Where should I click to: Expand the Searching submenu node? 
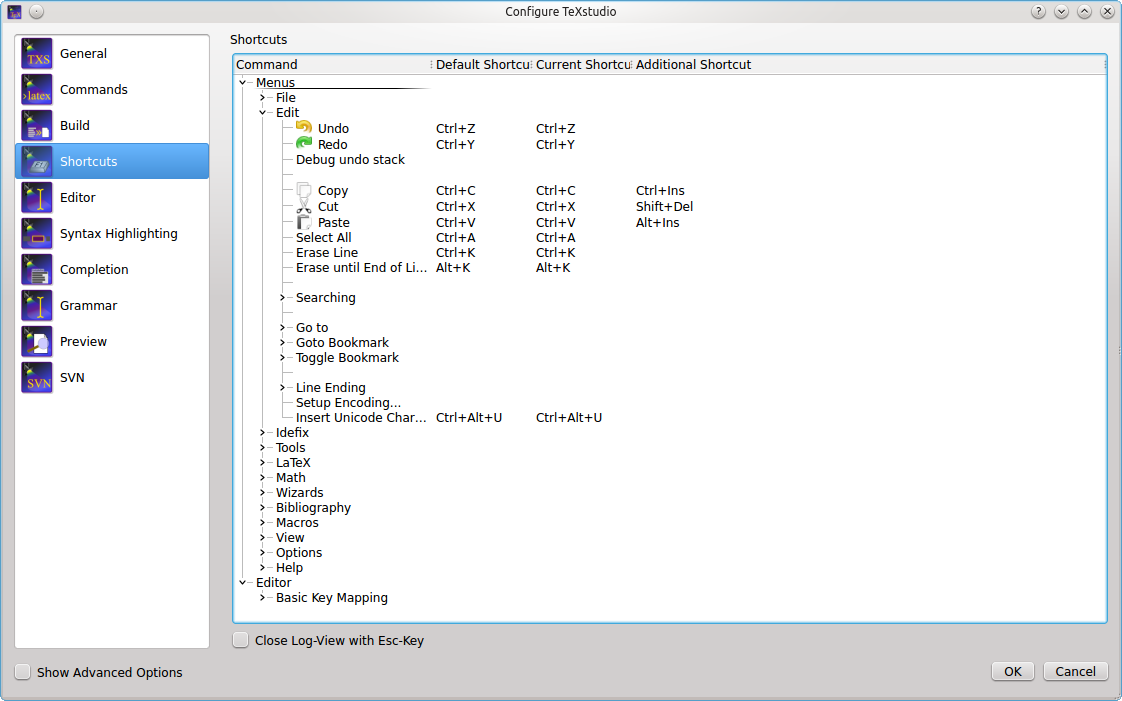point(283,298)
